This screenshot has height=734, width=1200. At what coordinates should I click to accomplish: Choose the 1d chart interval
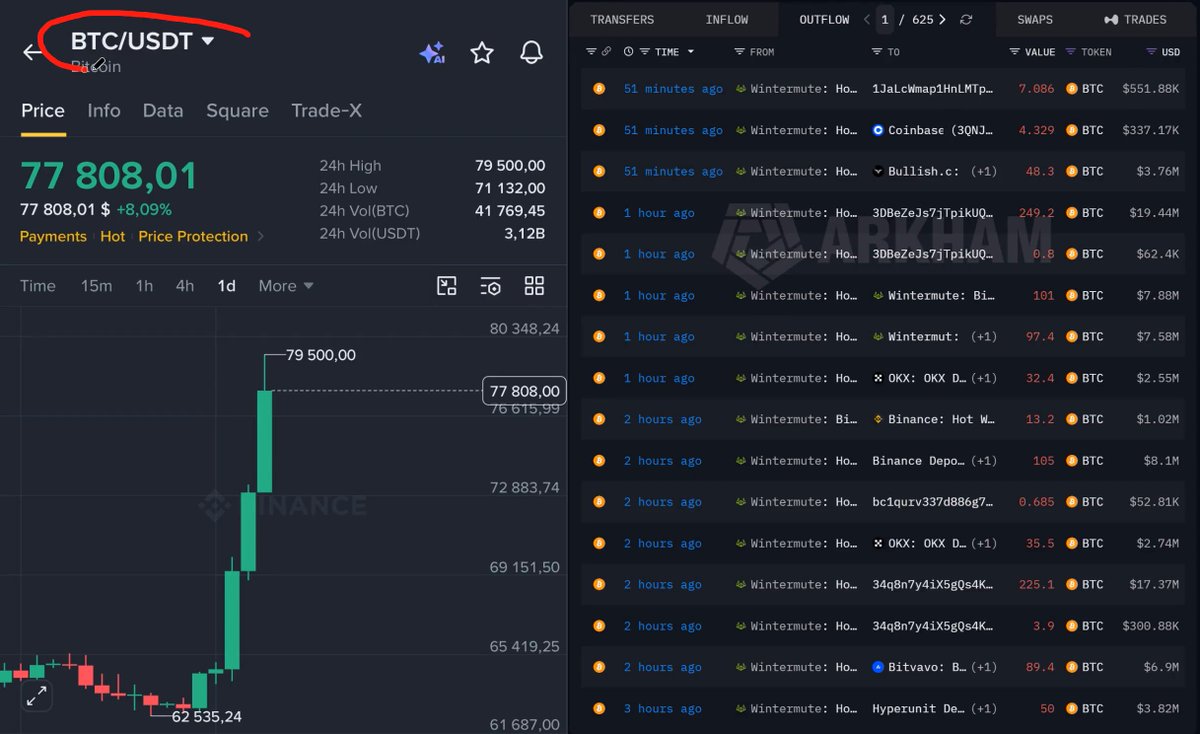[x=227, y=286]
